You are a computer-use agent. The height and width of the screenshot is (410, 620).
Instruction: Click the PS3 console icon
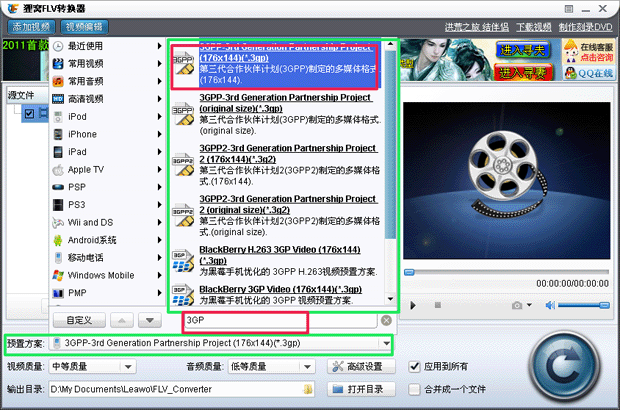[x=58, y=205]
